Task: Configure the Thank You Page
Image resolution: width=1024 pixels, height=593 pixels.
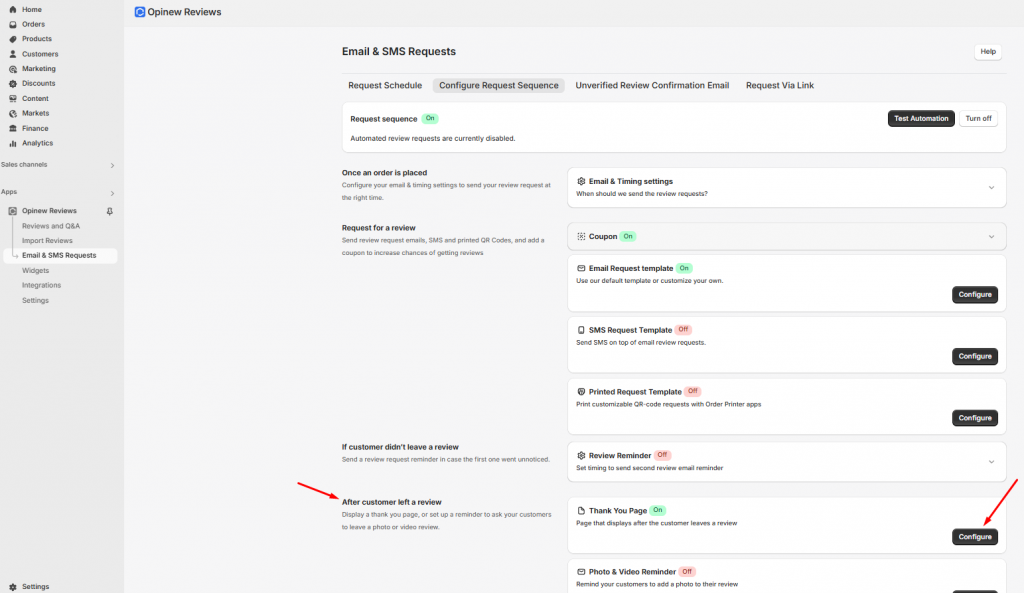Action: click(x=974, y=537)
